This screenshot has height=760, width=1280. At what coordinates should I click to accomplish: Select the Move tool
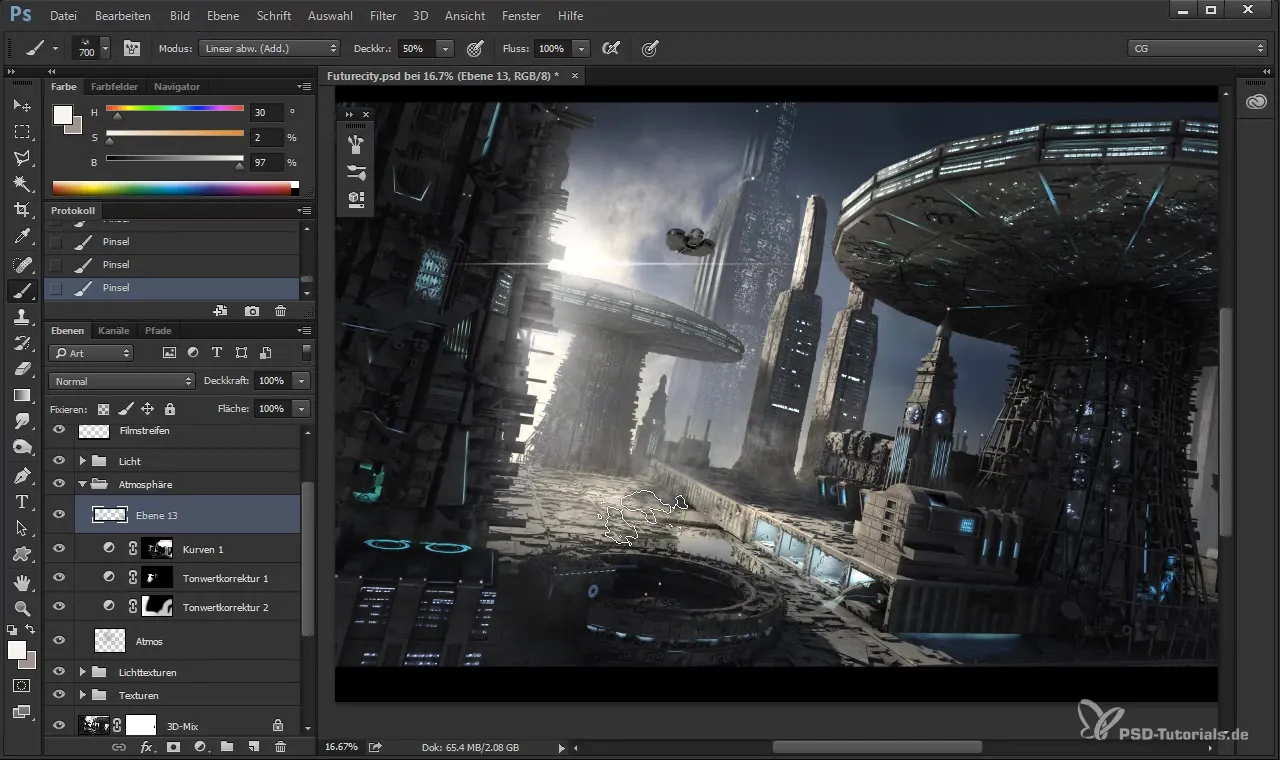[21, 105]
